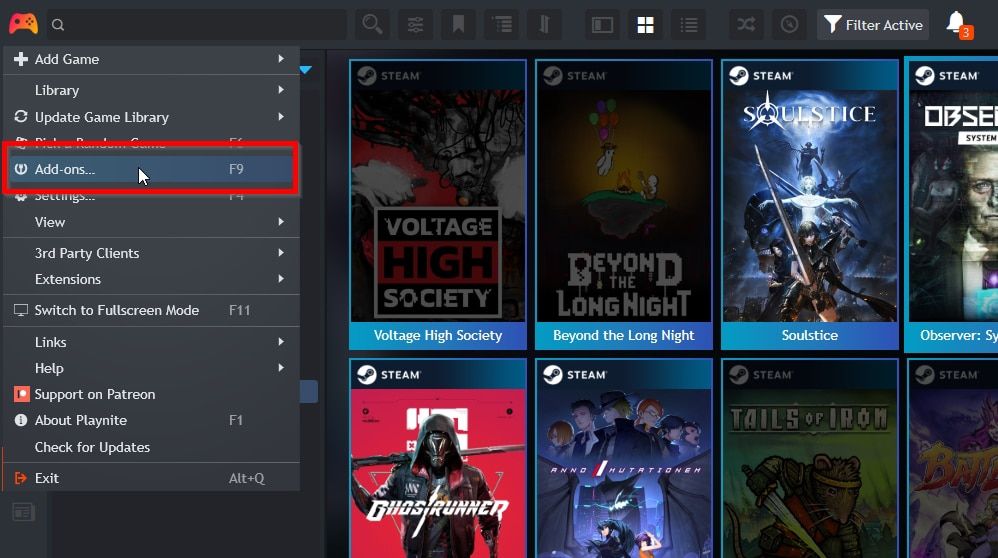Viewport: 998px width, 558px height.
Task: Expand the Extensions submenu arrow
Action: point(281,279)
